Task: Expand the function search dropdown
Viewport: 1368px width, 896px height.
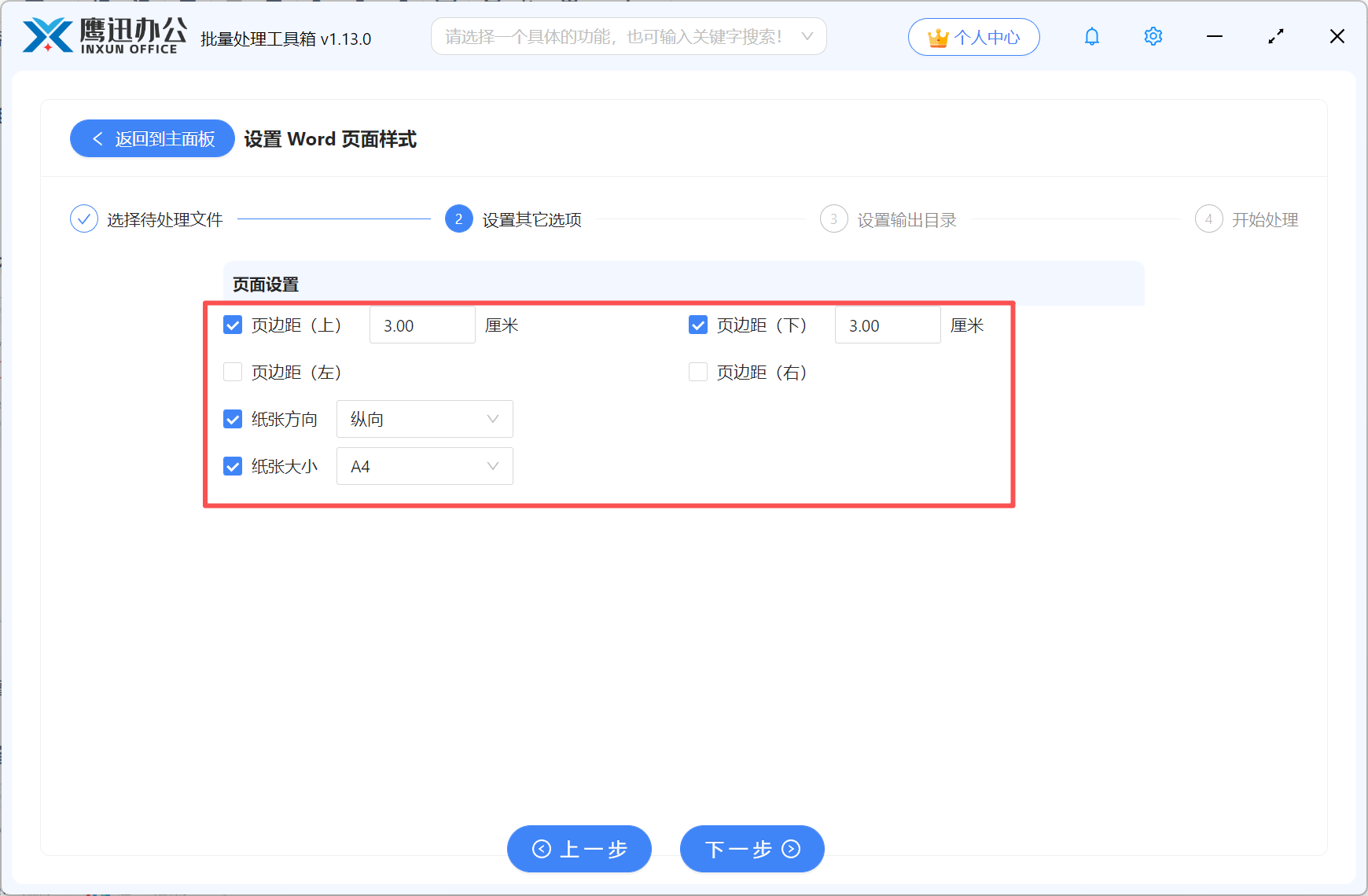Action: coord(807,36)
